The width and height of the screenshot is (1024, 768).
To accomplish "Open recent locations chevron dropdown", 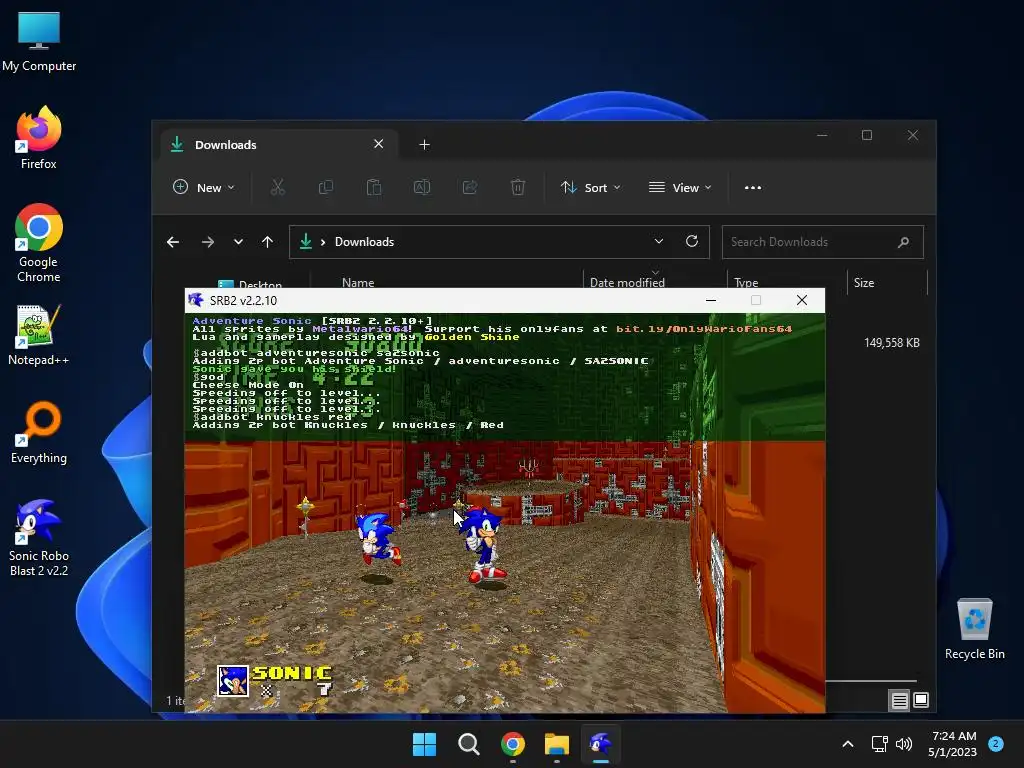I will [x=238, y=242].
